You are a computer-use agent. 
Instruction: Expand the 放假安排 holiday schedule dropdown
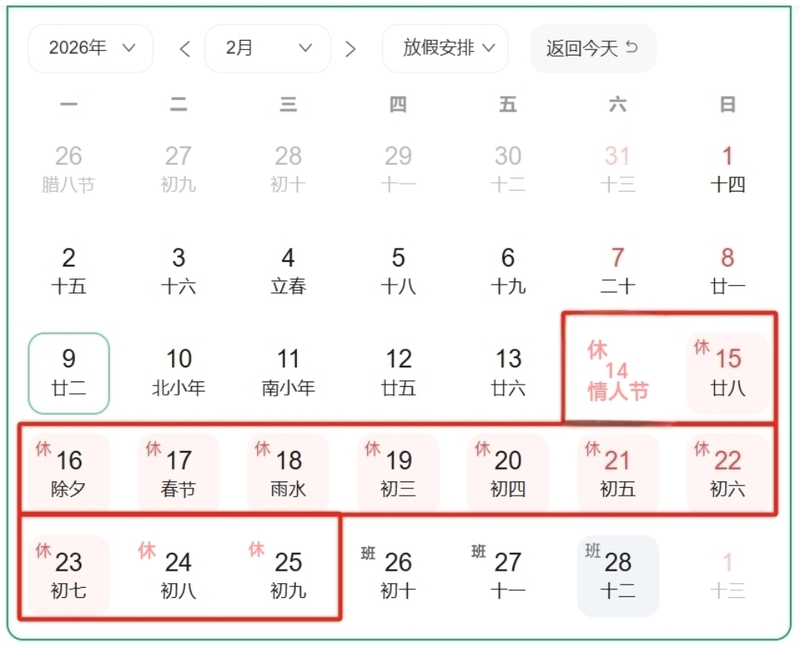pos(444,48)
